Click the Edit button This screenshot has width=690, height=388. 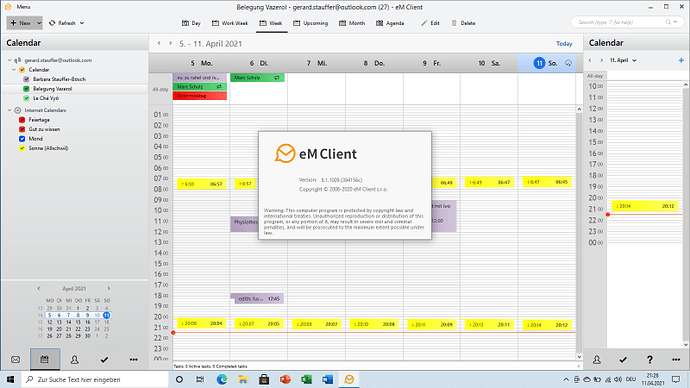click(x=430, y=23)
